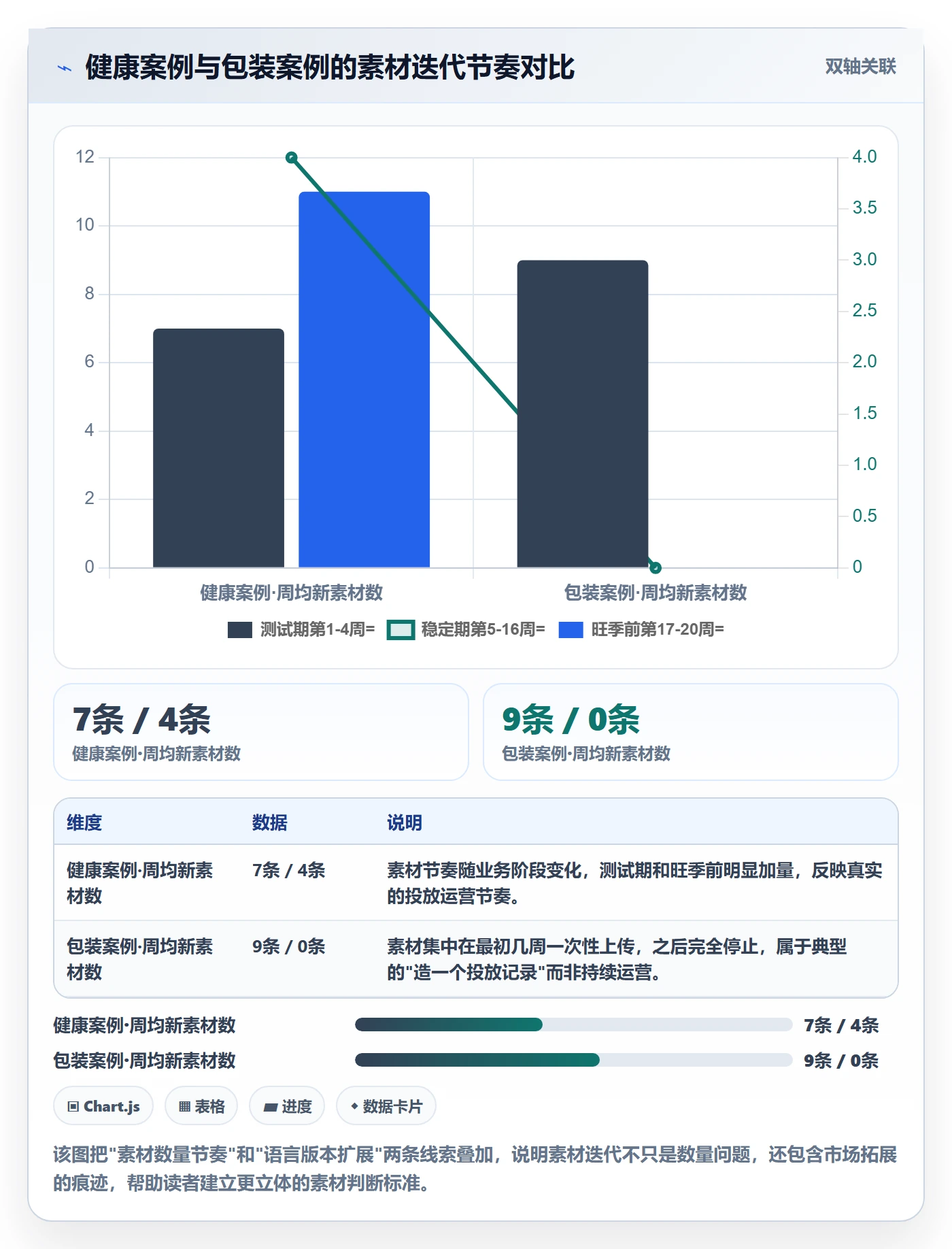The height and width of the screenshot is (1249, 952).
Task: Click the green line point at the chart top
Action: [x=292, y=158]
